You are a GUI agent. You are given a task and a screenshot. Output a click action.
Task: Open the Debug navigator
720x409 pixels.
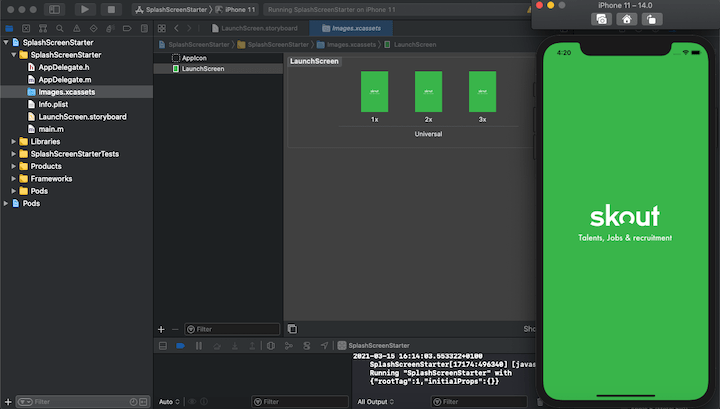[110, 28]
